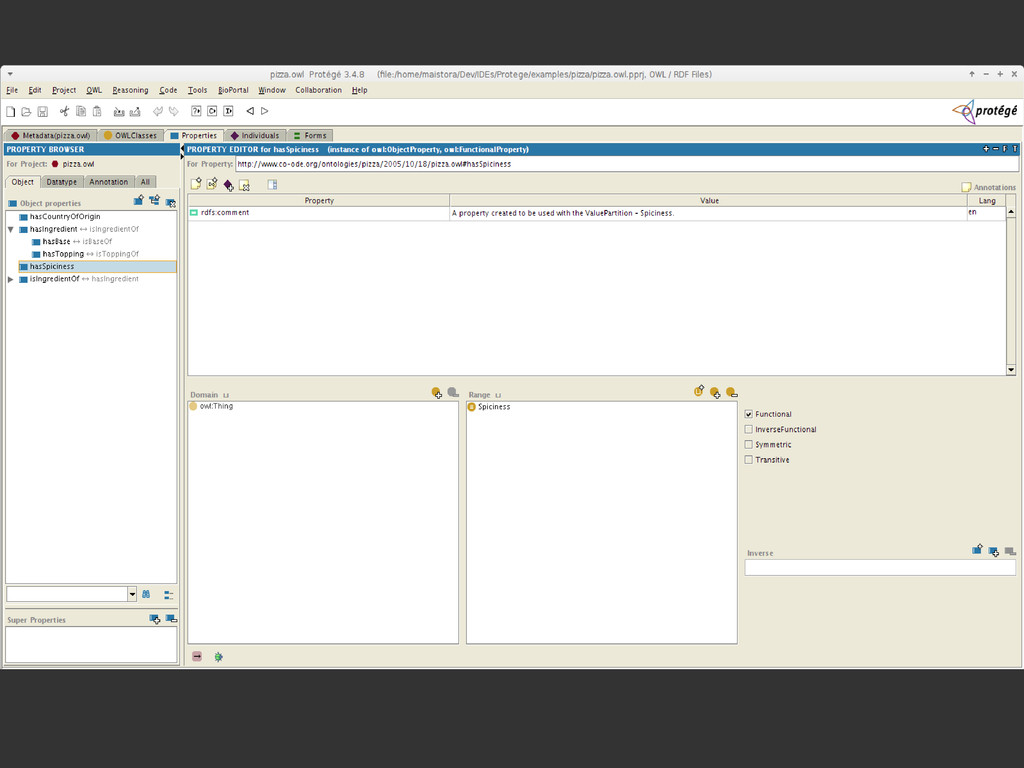
Task: Click the Create subproperty icon in browser
Action: [x=155, y=201]
